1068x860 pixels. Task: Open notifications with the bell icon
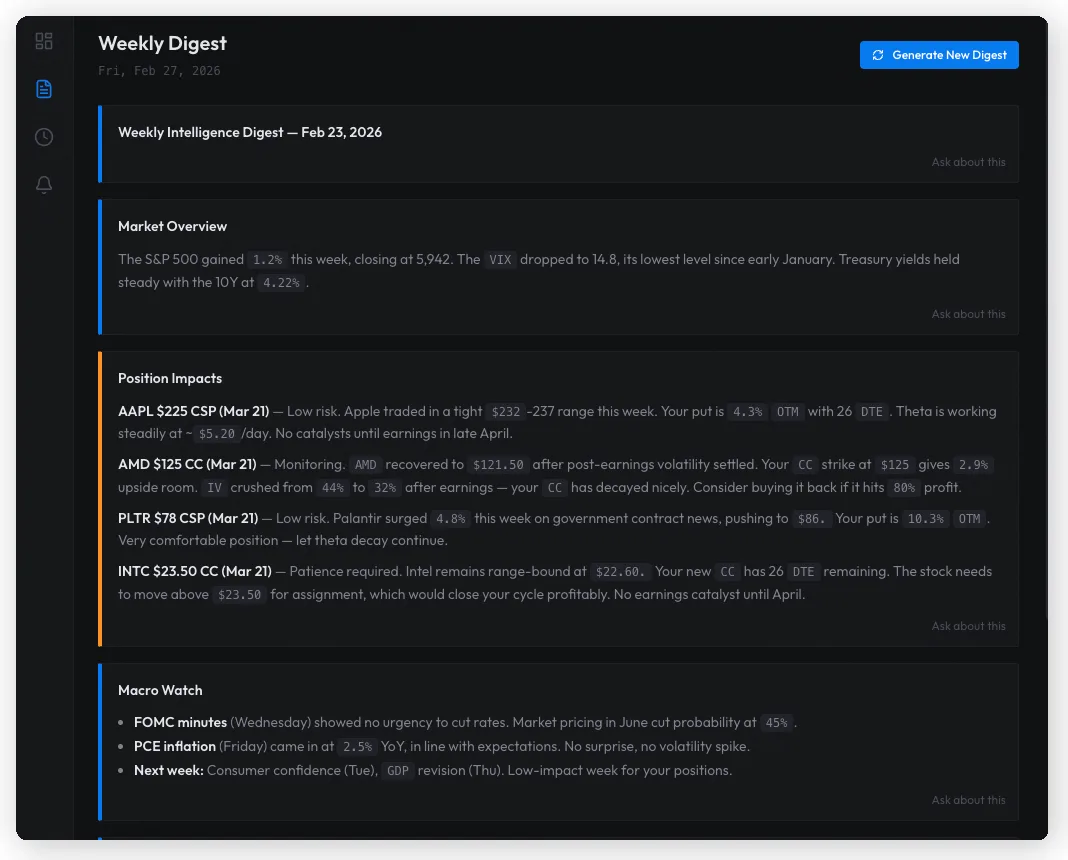pos(44,185)
